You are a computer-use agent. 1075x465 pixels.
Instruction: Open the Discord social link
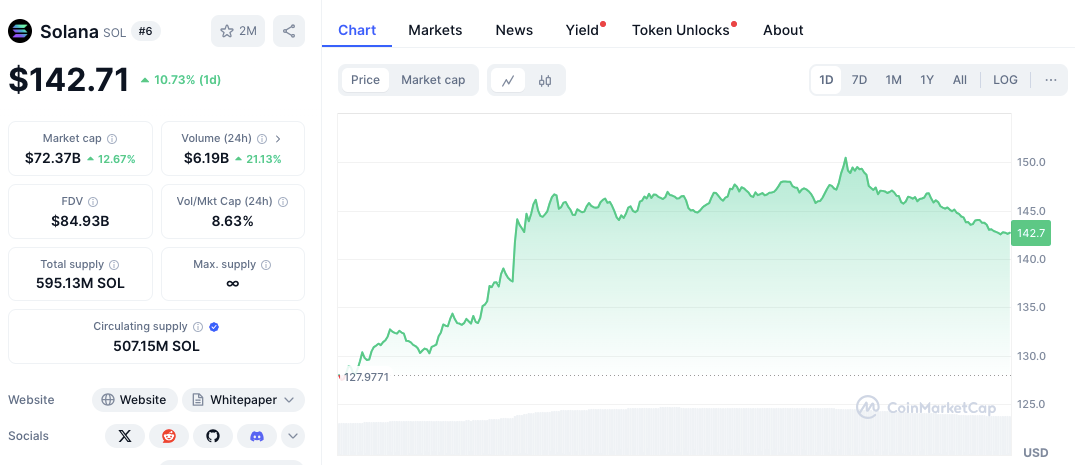click(x=257, y=436)
